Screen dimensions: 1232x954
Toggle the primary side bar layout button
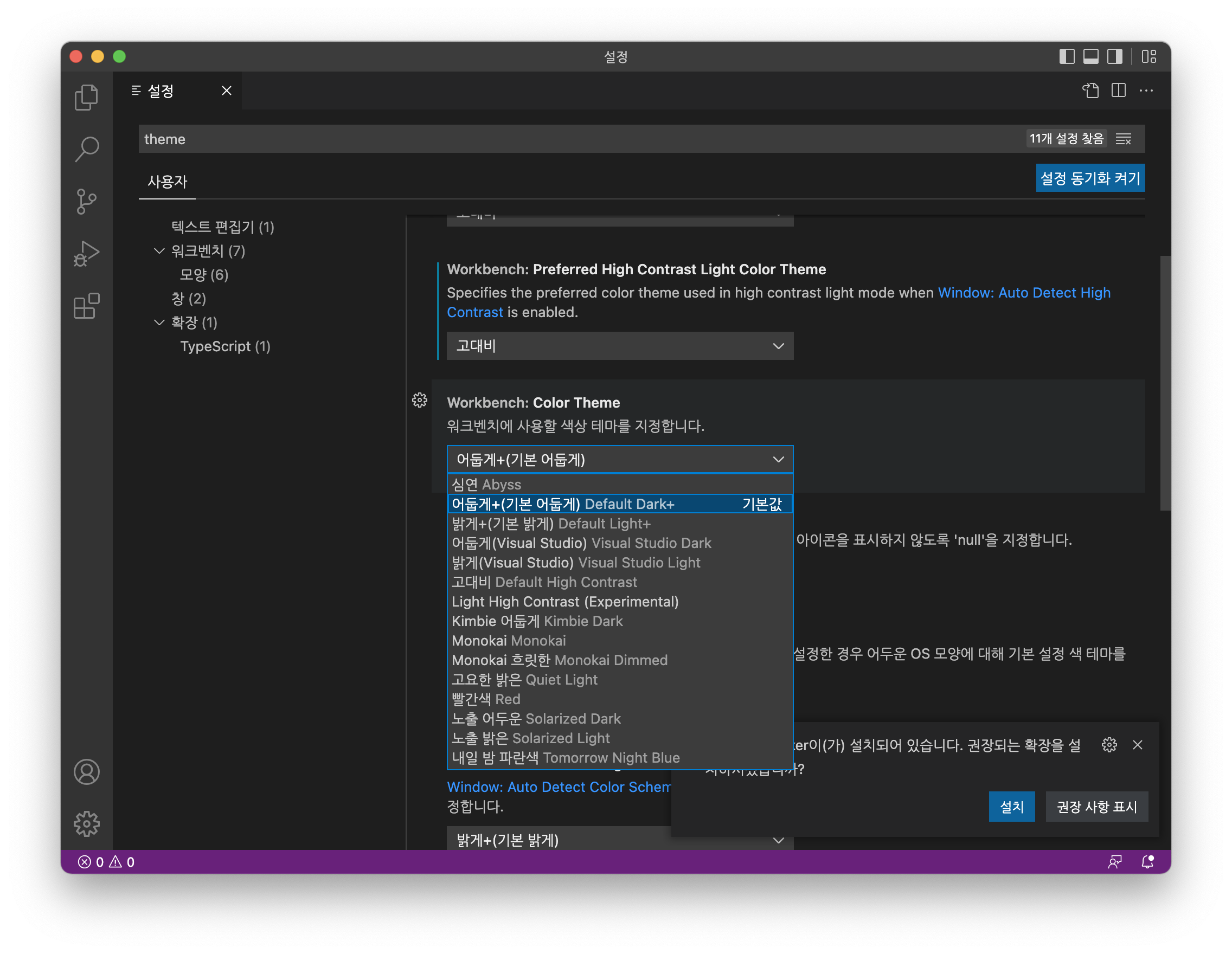click(x=1066, y=56)
